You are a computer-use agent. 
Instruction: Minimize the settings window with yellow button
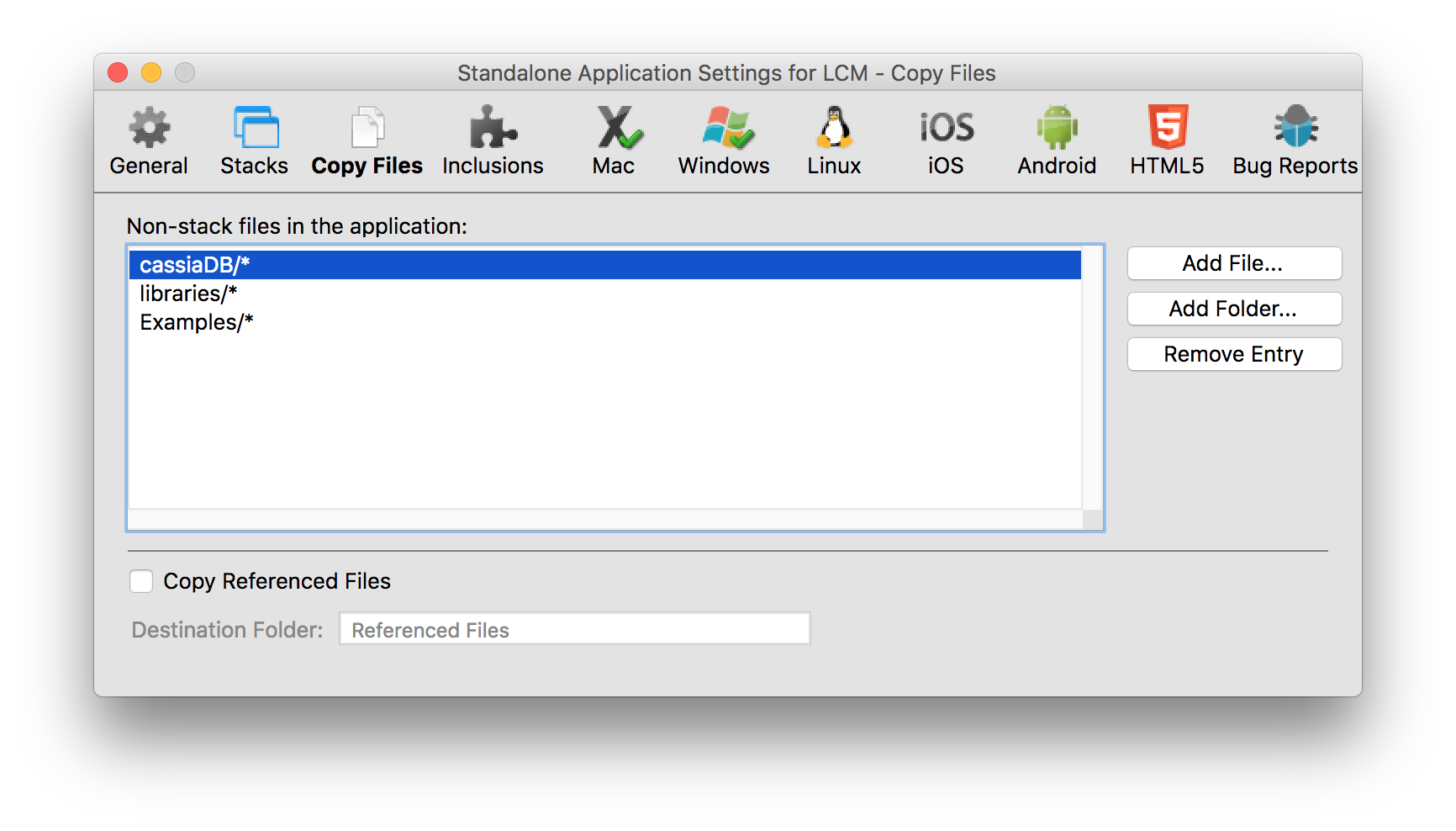click(x=151, y=73)
